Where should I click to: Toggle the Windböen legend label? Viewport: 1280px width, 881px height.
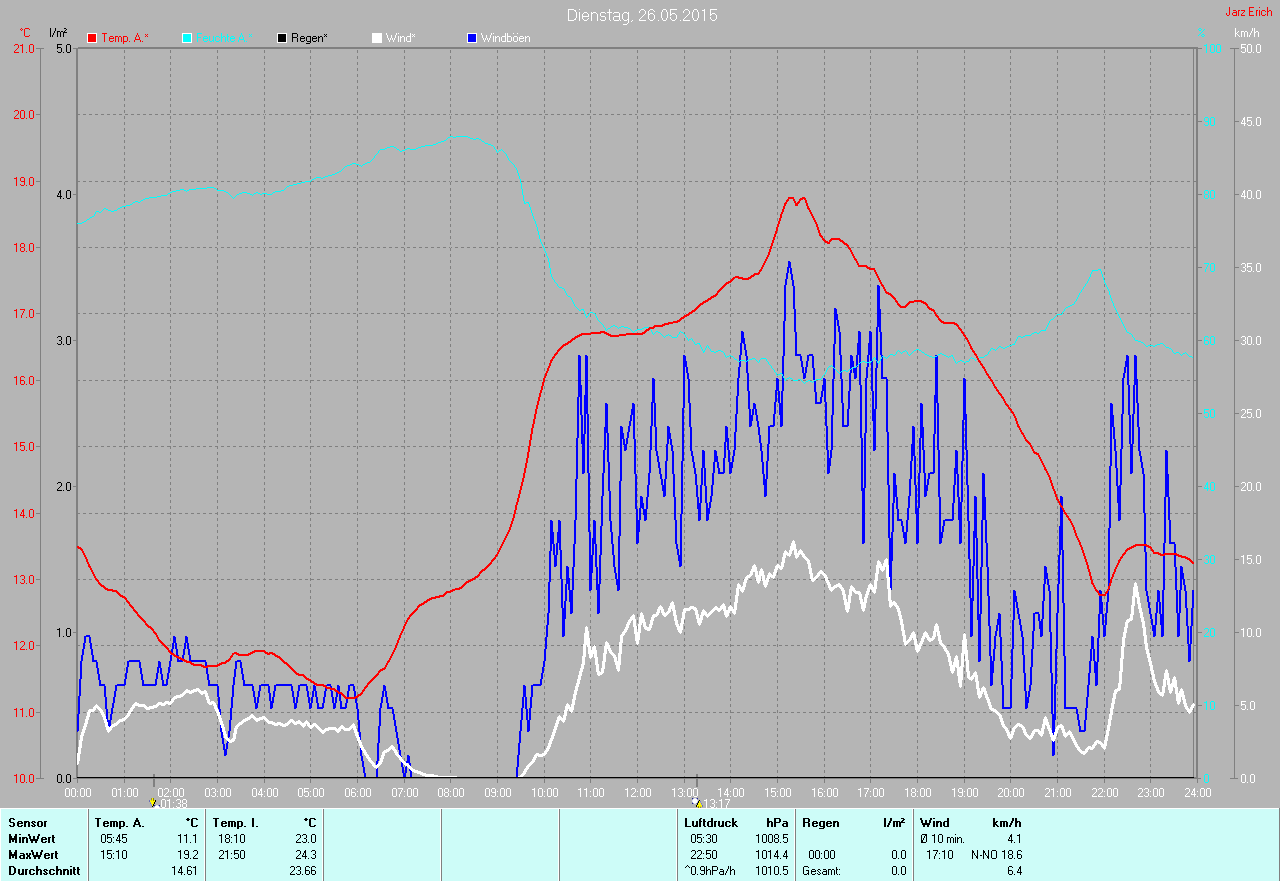[505, 38]
